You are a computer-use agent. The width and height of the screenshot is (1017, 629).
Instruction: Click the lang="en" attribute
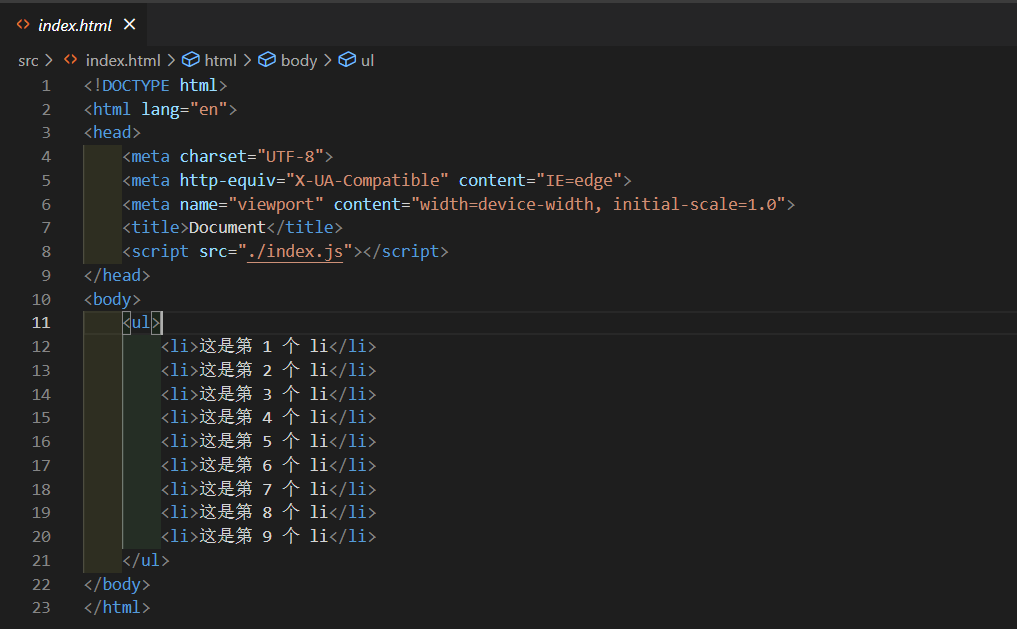tap(185, 110)
